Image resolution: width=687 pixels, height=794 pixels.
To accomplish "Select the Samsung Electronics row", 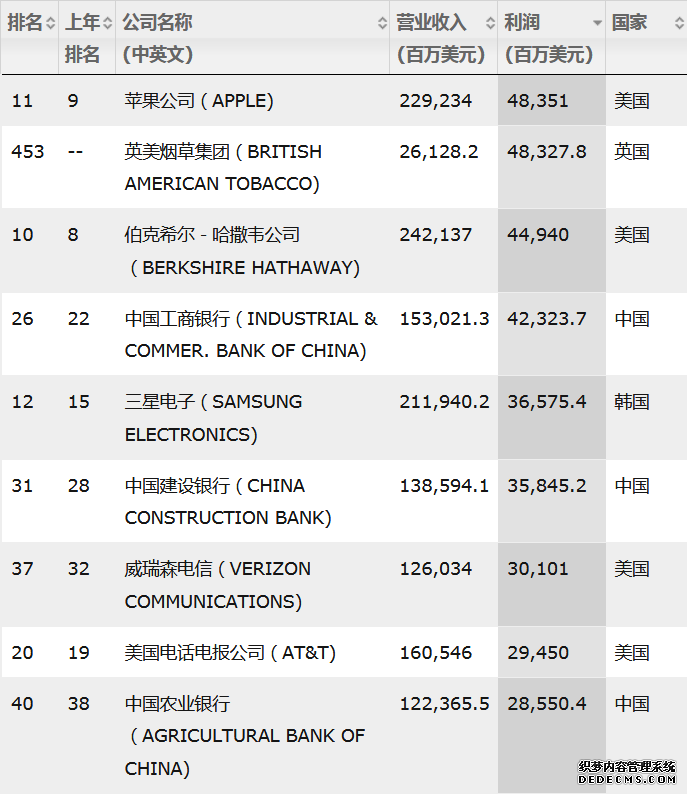I will pos(343,418).
